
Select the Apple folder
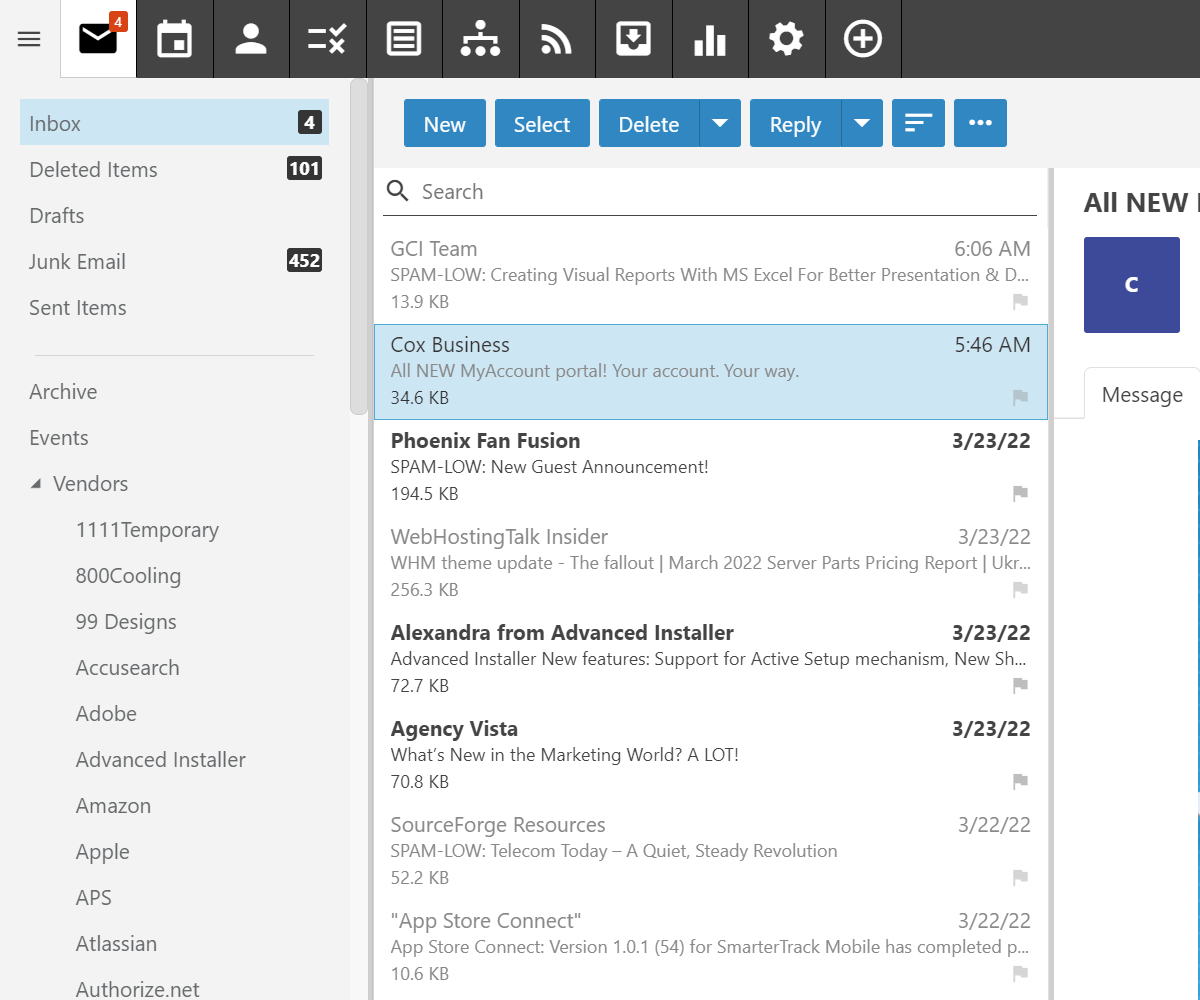[x=103, y=851]
